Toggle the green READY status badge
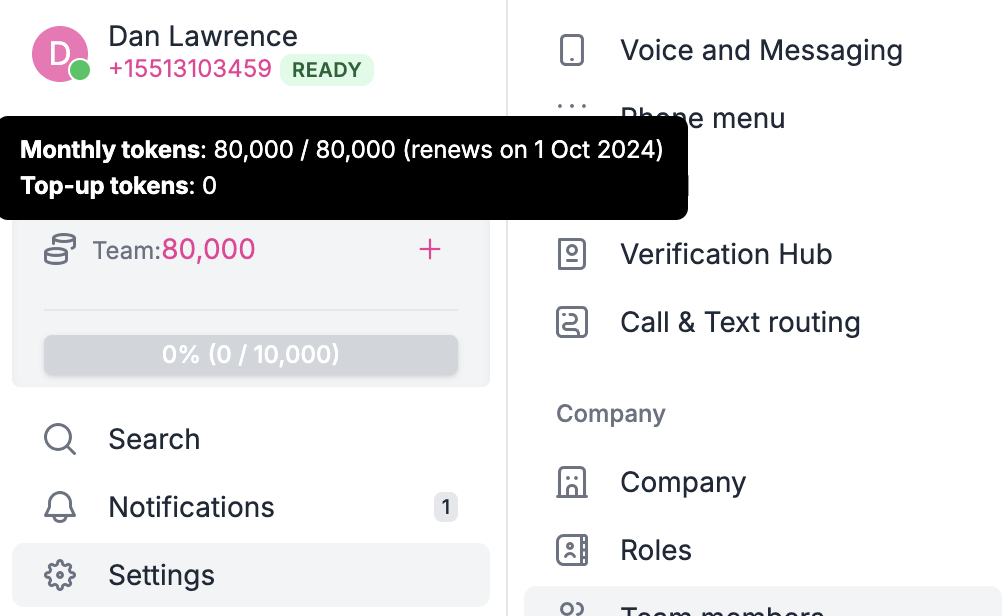 (327, 70)
